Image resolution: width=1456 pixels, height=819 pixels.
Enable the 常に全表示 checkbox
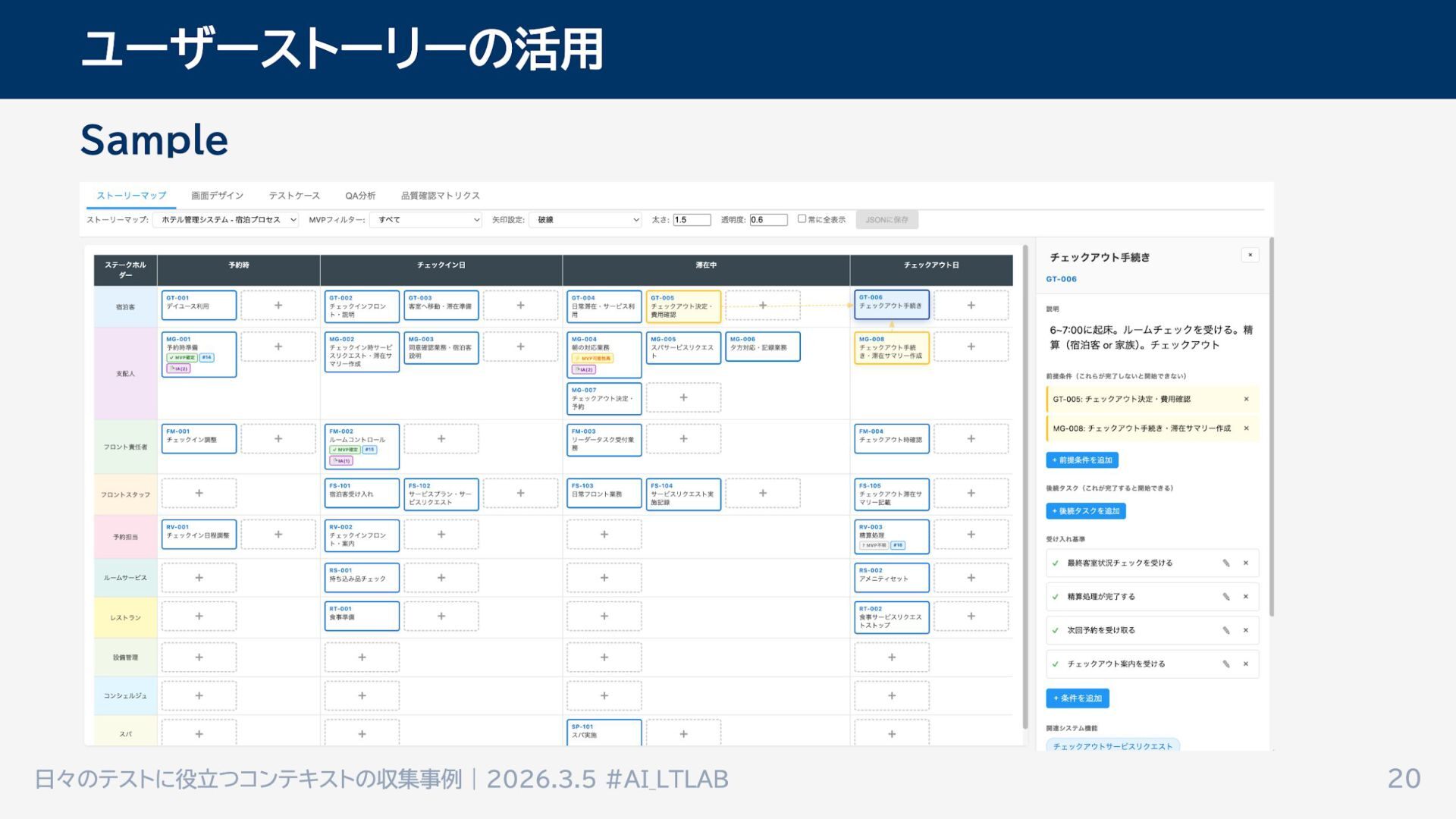tap(802, 219)
